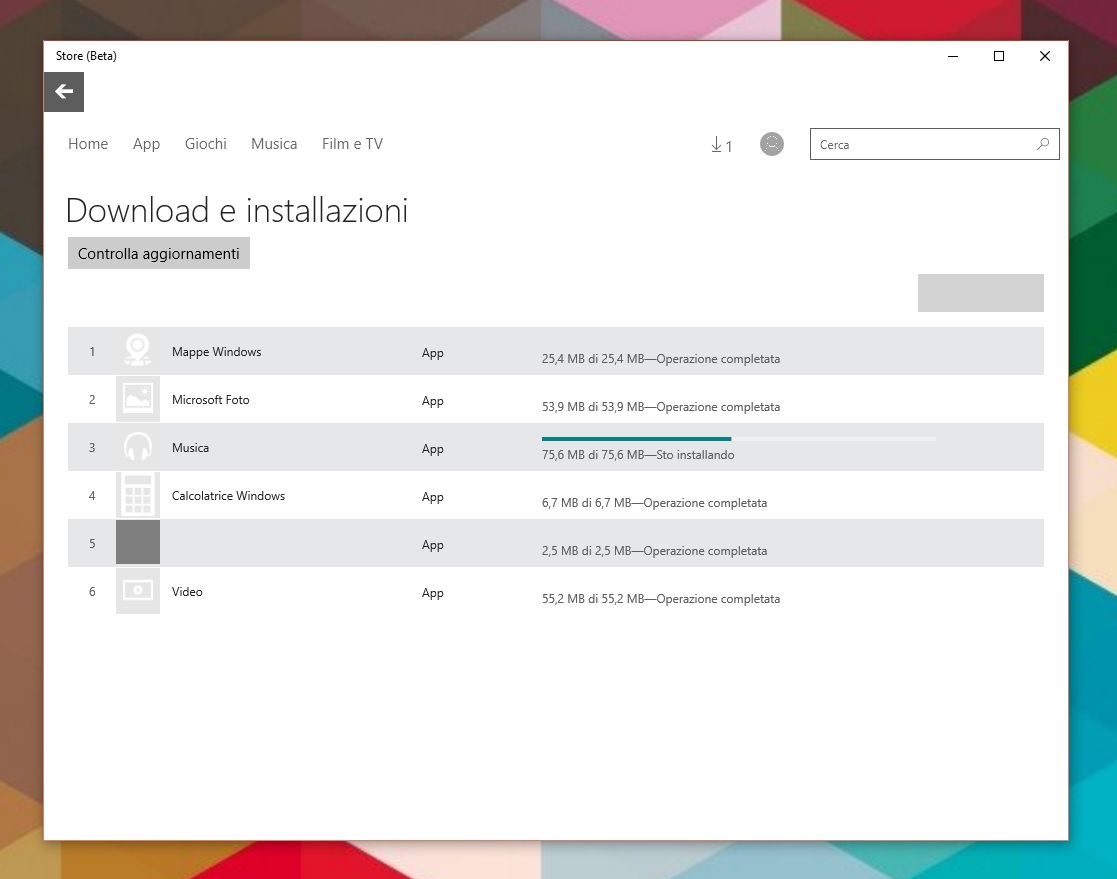
Task: Select the Microsoft Foto app icon
Action: coord(137,399)
